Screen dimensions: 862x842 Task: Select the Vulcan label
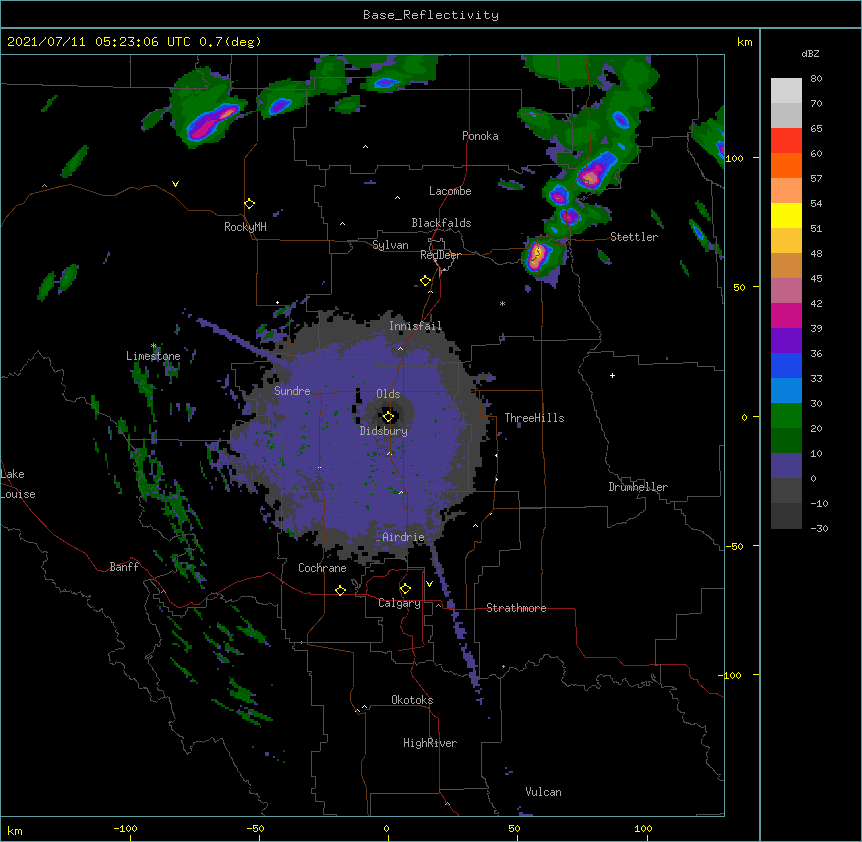click(543, 792)
